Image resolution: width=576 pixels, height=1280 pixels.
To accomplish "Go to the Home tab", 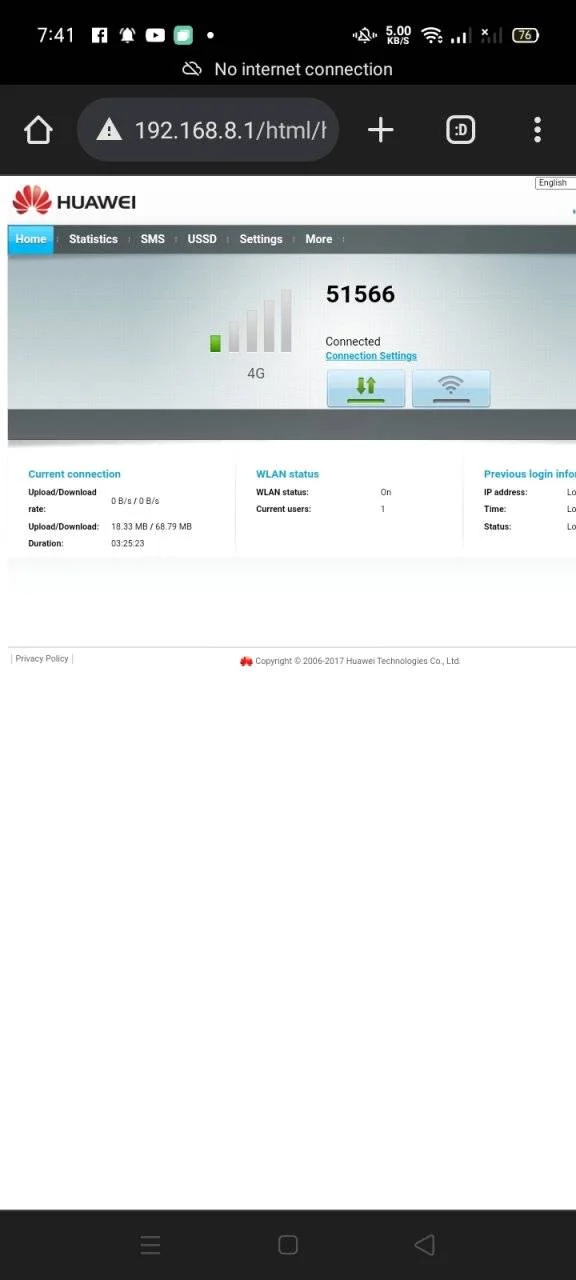I will [x=31, y=239].
